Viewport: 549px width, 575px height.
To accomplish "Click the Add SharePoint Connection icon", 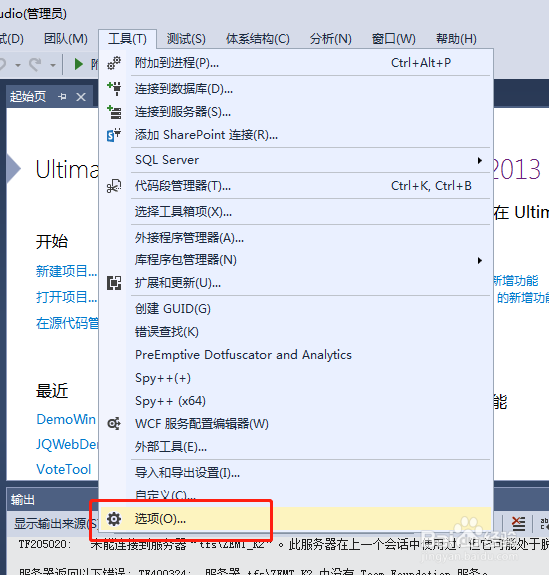I will point(114,135).
